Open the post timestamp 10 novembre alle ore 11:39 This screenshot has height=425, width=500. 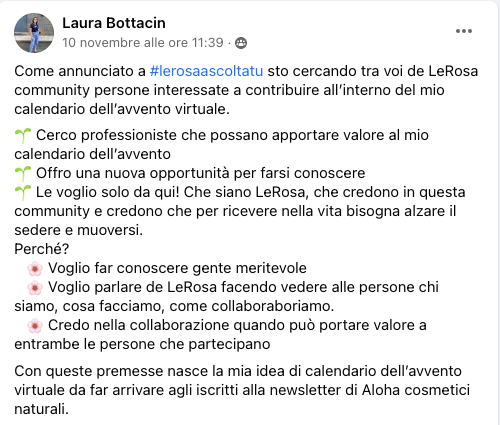(x=143, y=43)
